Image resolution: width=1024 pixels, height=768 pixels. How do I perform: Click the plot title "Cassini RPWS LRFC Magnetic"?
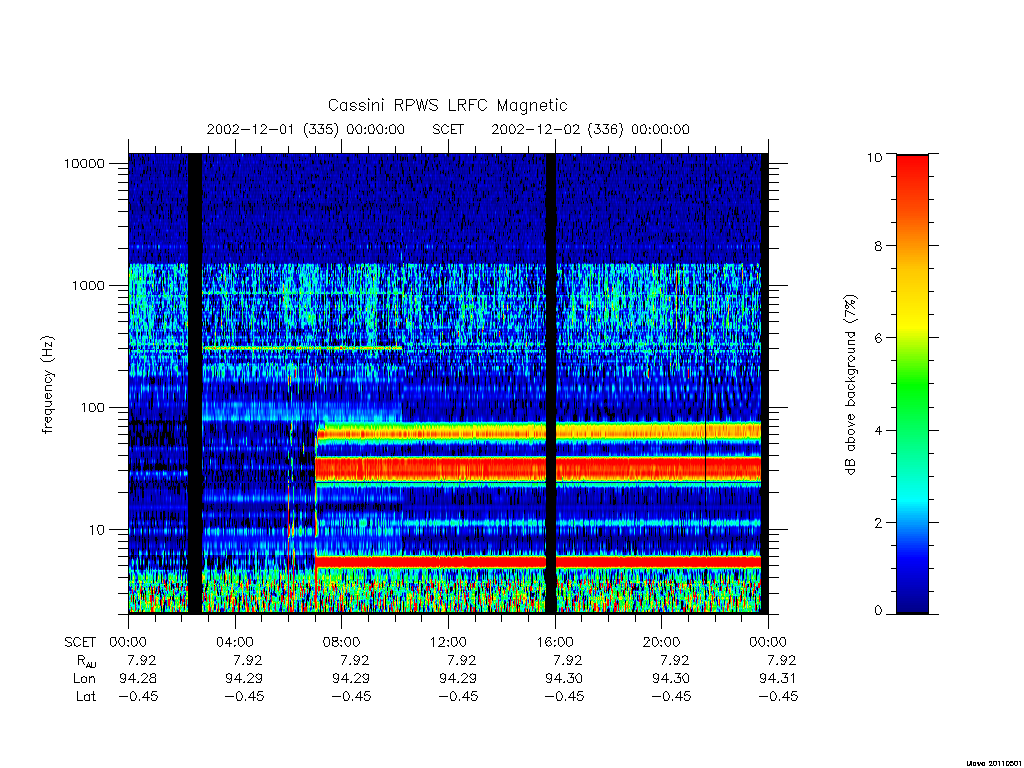[447, 105]
